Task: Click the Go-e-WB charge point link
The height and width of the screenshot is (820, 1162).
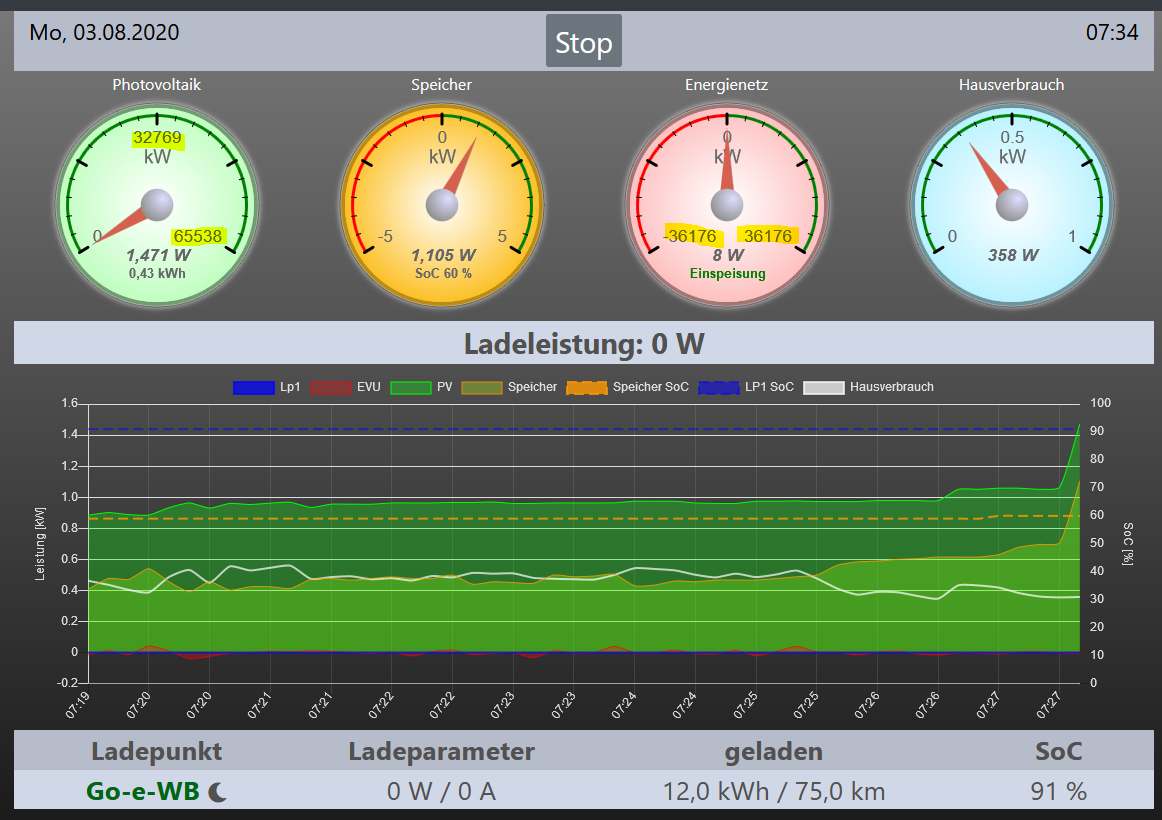Action: point(145,791)
